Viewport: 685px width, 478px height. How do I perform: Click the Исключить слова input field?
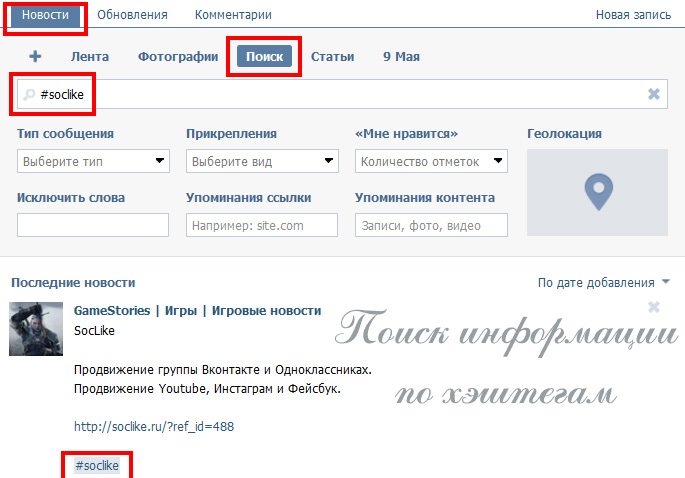click(93, 225)
